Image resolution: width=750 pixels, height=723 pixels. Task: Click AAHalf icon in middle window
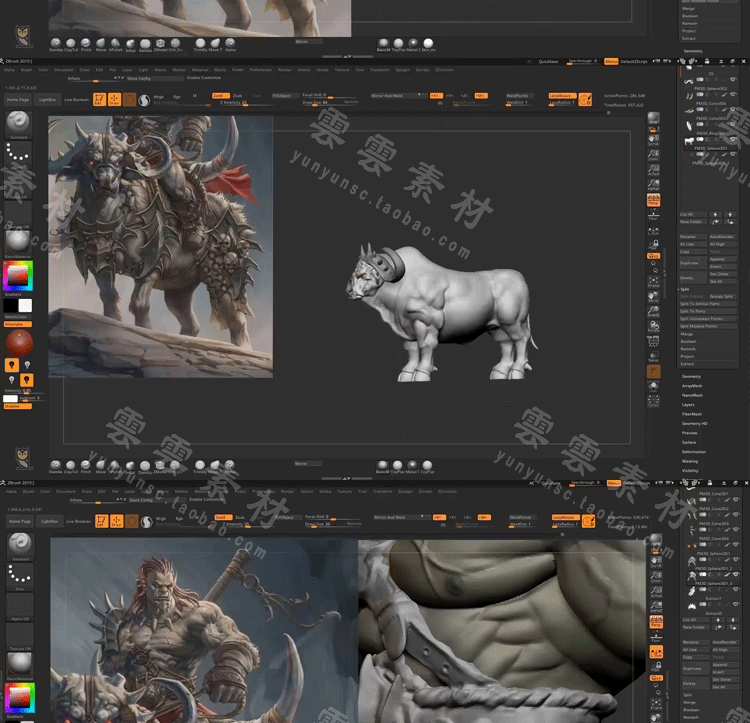[653, 185]
